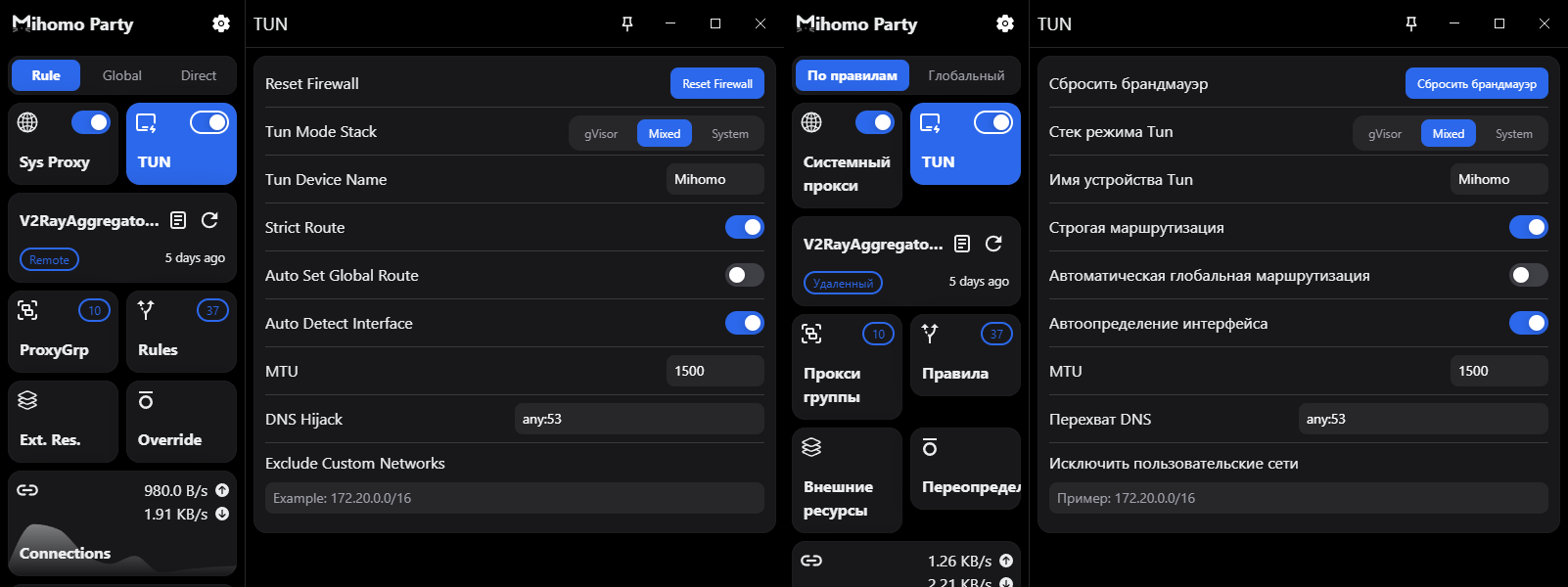Switch to the Direct mode tab

(199, 75)
